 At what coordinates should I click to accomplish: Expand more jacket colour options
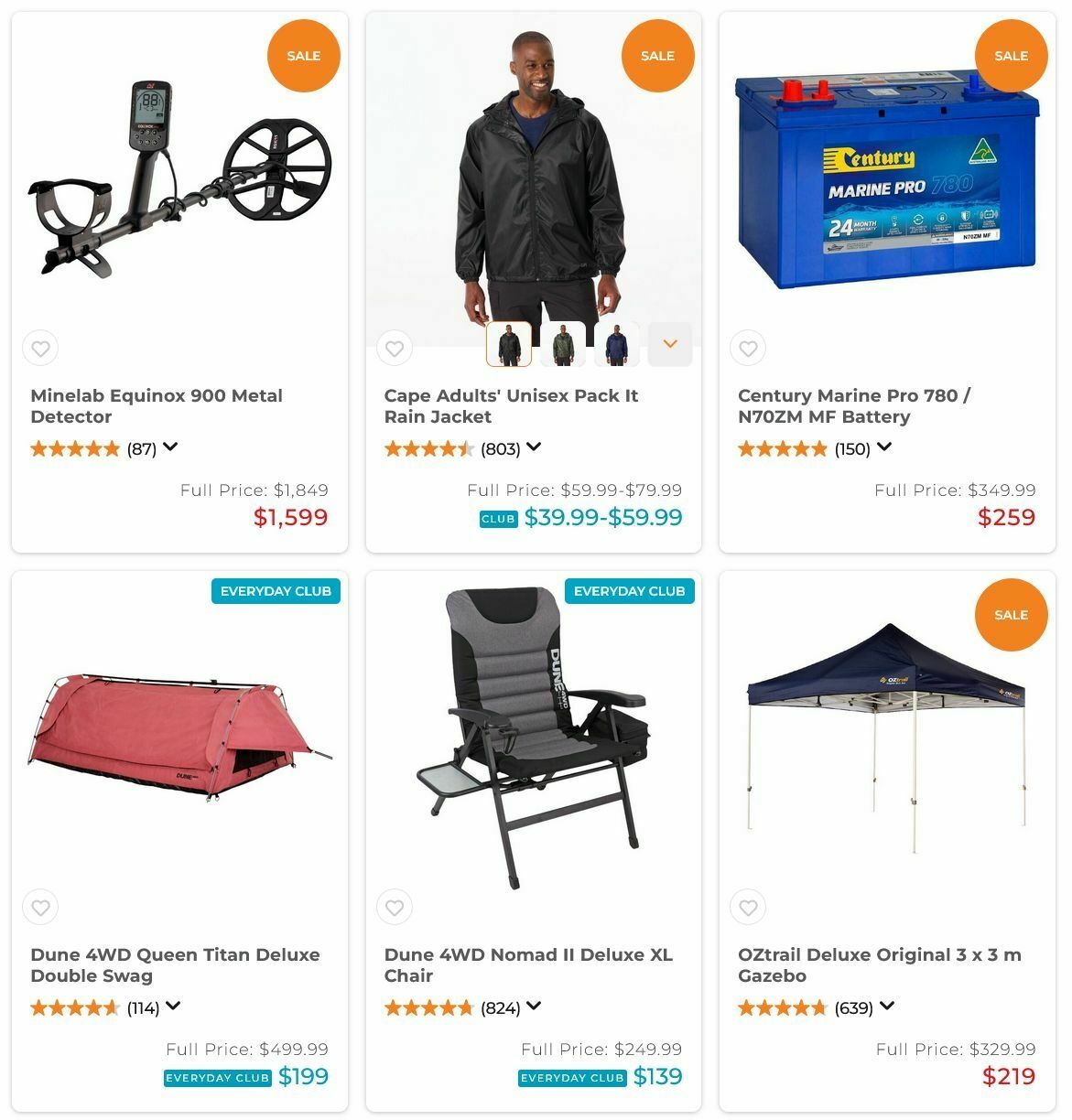point(670,344)
